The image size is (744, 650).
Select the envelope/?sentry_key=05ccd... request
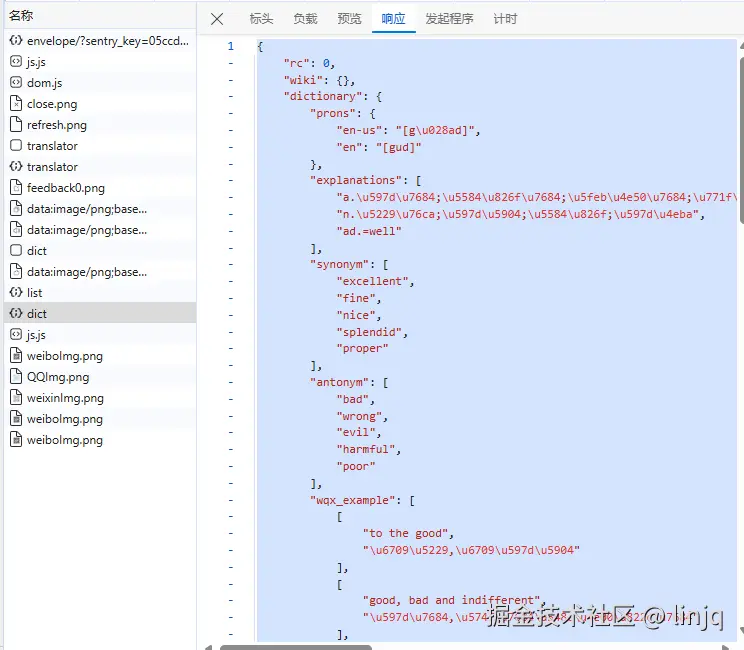tap(108, 41)
